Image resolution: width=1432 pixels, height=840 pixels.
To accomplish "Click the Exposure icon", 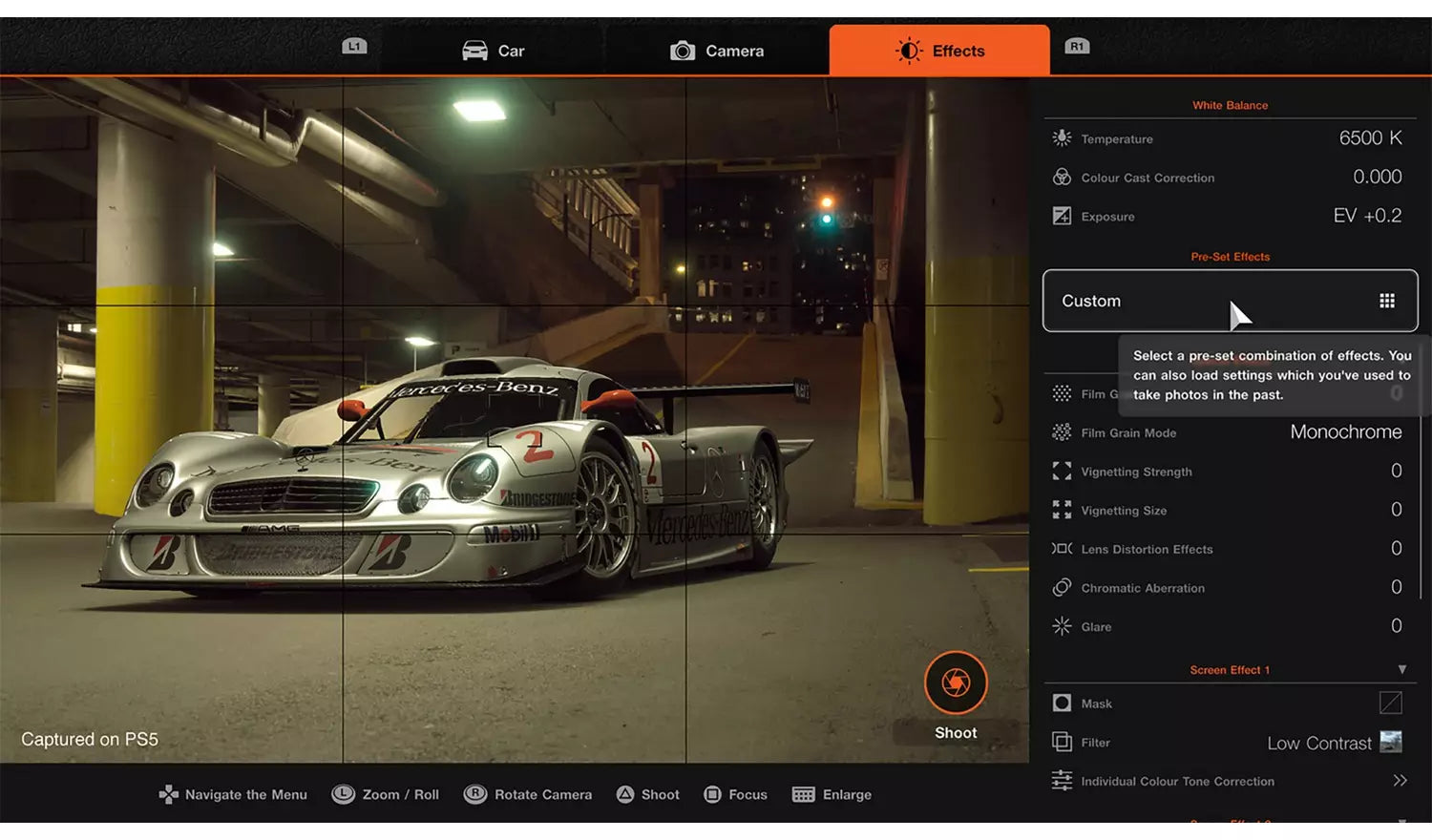I will [x=1062, y=216].
